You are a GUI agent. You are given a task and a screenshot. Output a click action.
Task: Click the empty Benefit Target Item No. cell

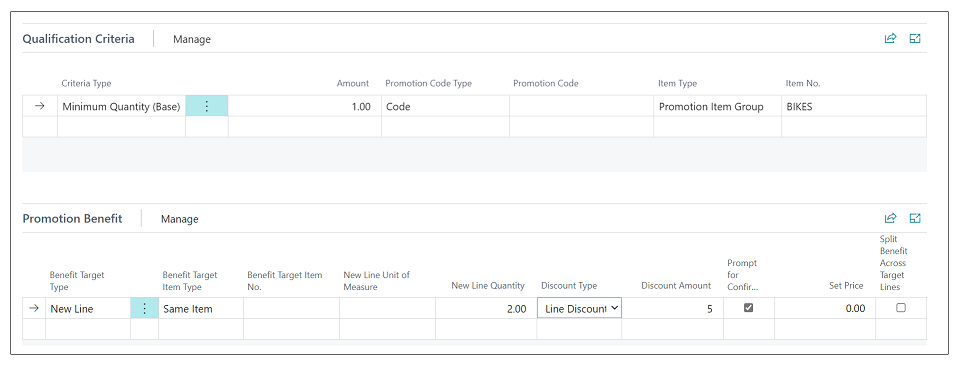pos(291,309)
